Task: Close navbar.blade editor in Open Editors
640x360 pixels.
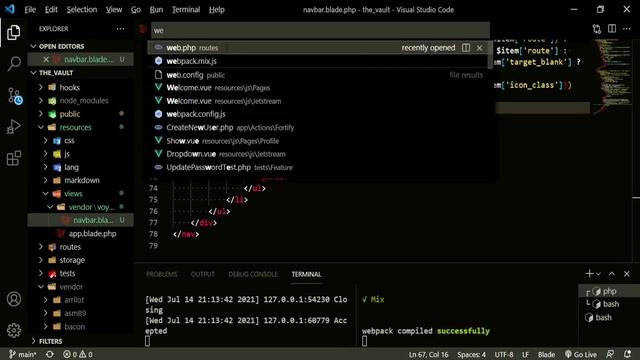Action: (46, 60)
